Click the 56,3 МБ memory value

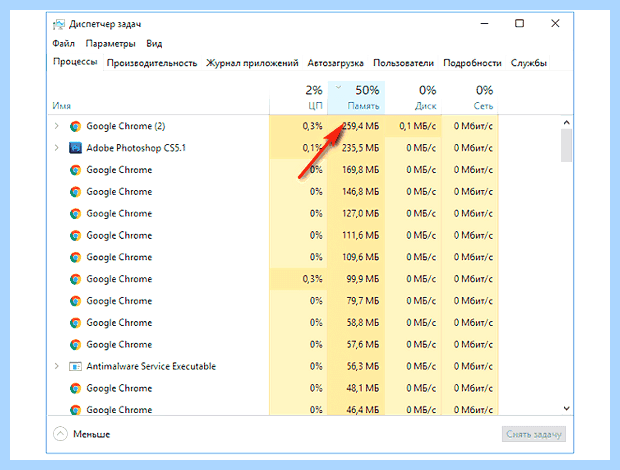click(x=363, y=366)
